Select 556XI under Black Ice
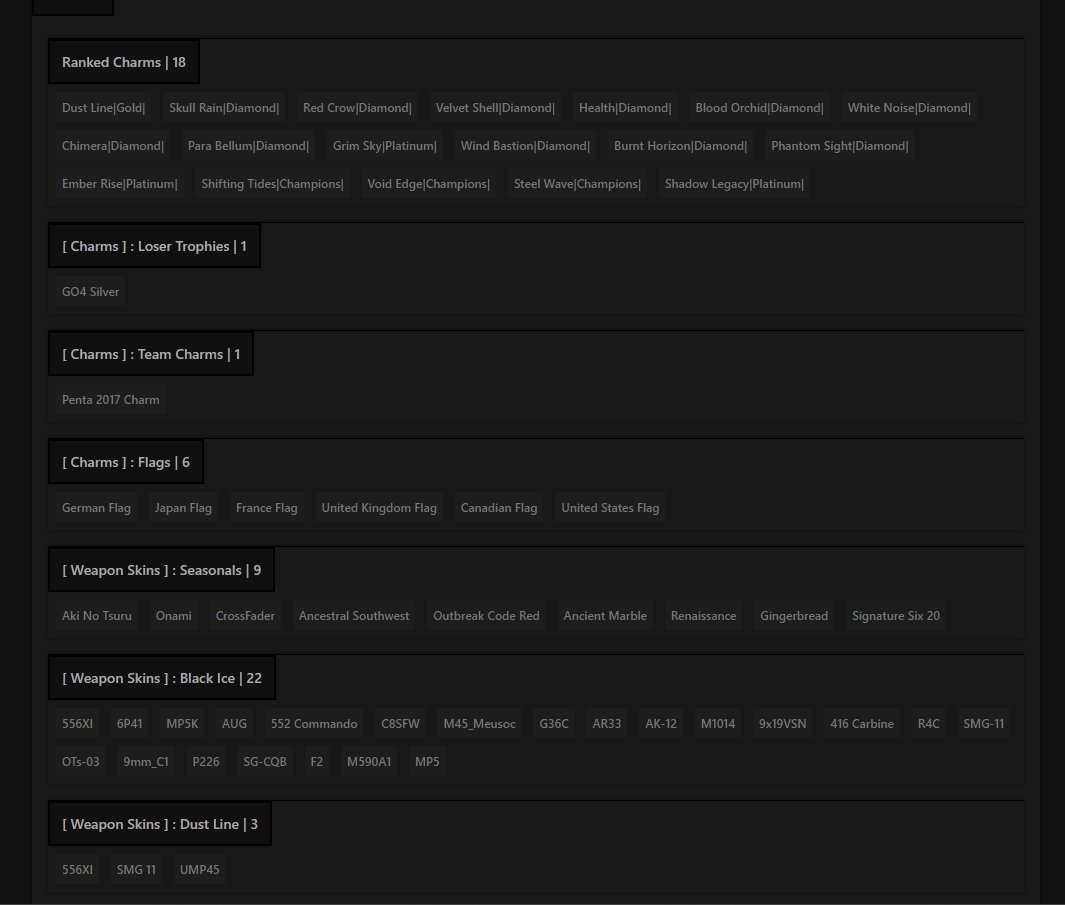This screenshot has width=1065, height=905. (77, 724)
